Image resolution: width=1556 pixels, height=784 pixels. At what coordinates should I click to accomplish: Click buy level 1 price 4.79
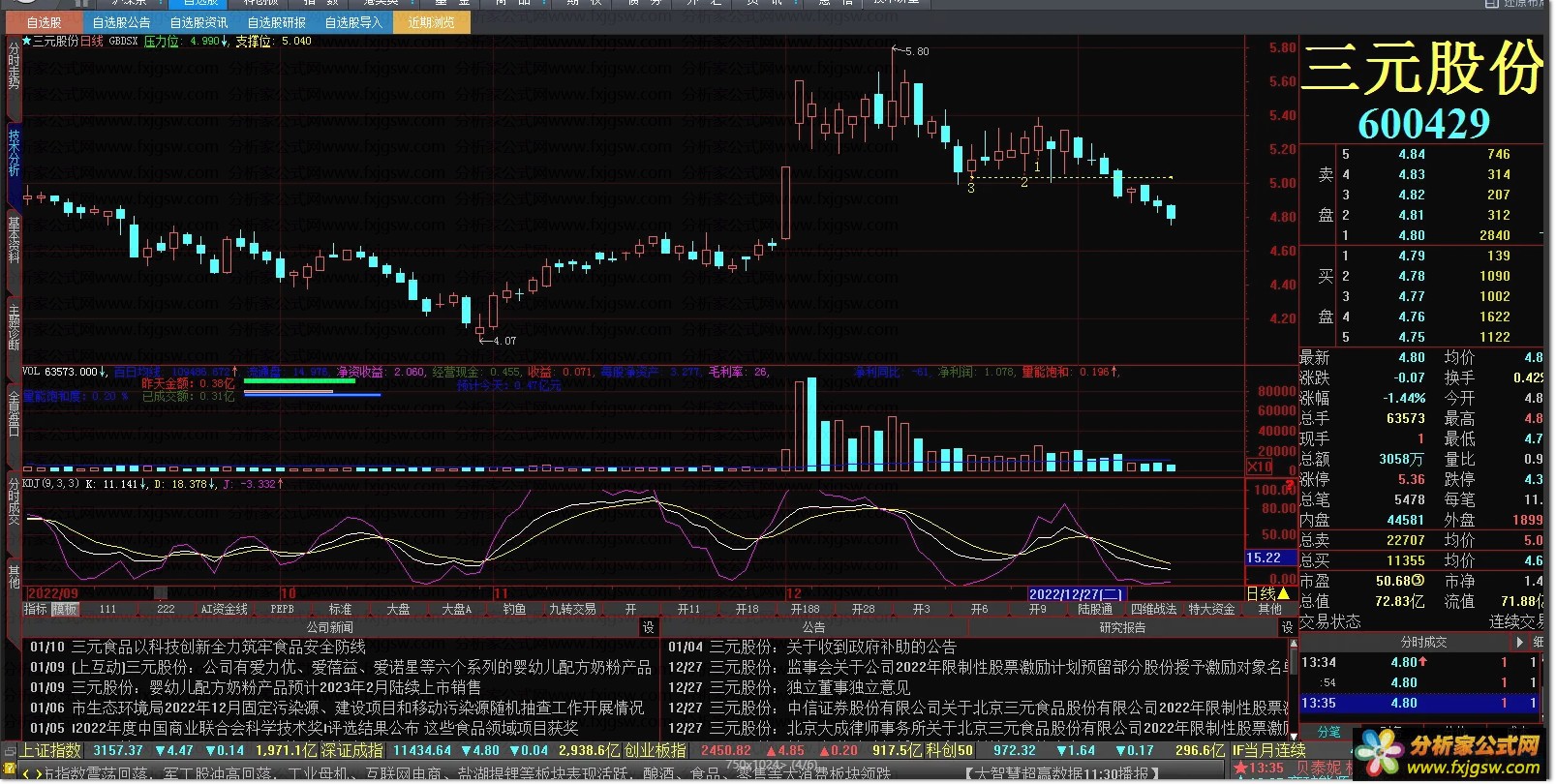point(1412,256)
